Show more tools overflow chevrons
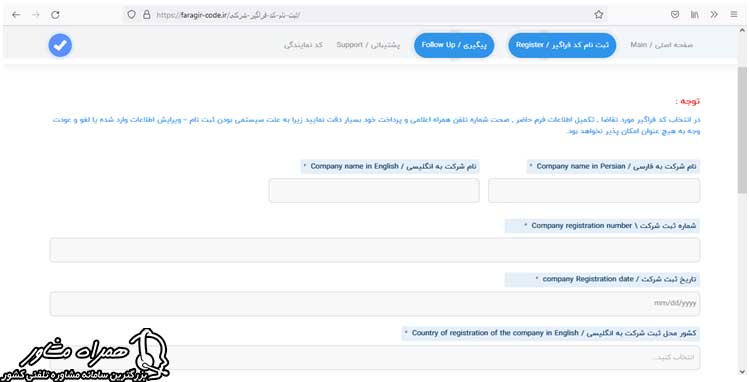749x382 pixels. pos(714,15)
